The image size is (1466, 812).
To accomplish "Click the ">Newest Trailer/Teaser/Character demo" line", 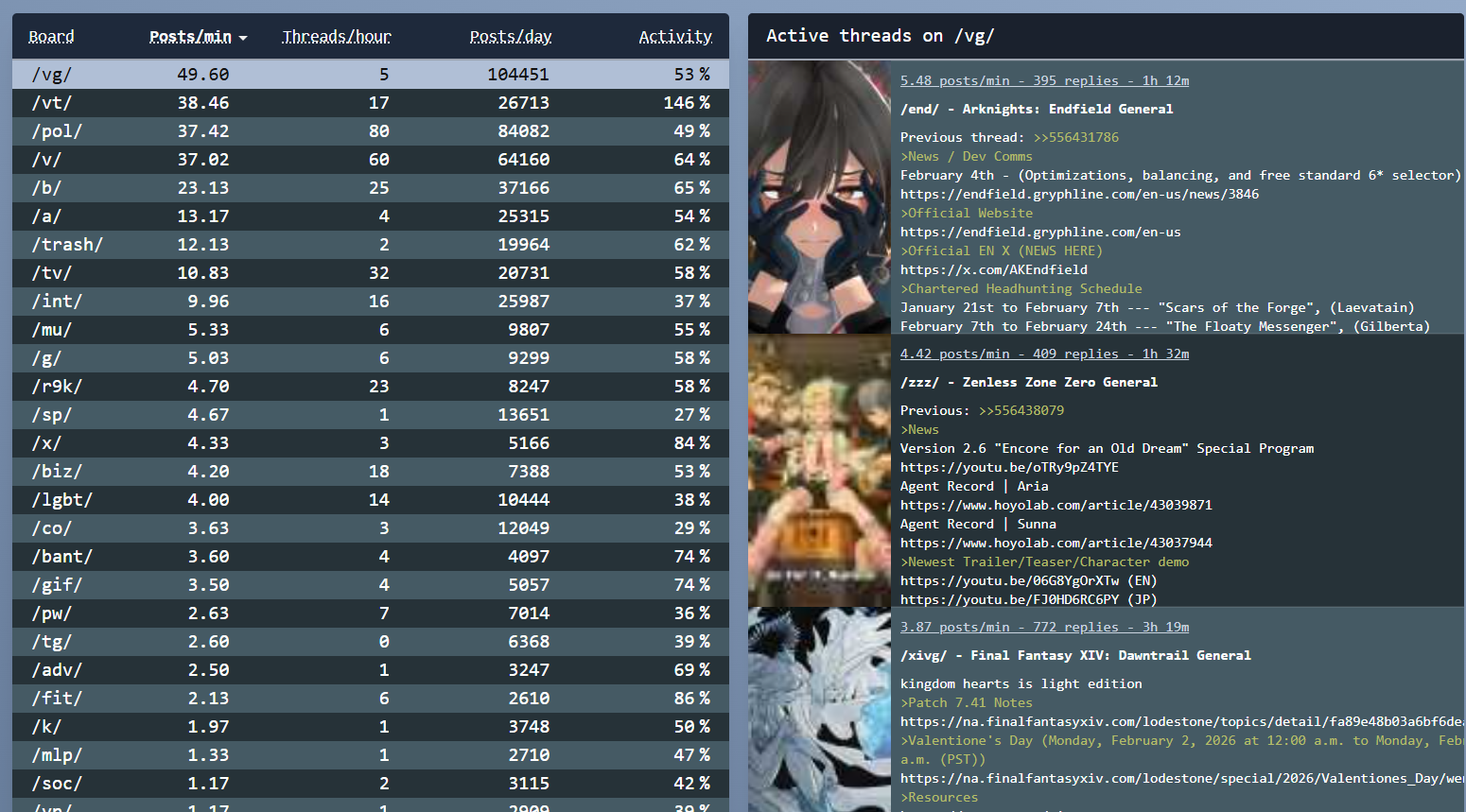I will click(x=1045, y=561).
